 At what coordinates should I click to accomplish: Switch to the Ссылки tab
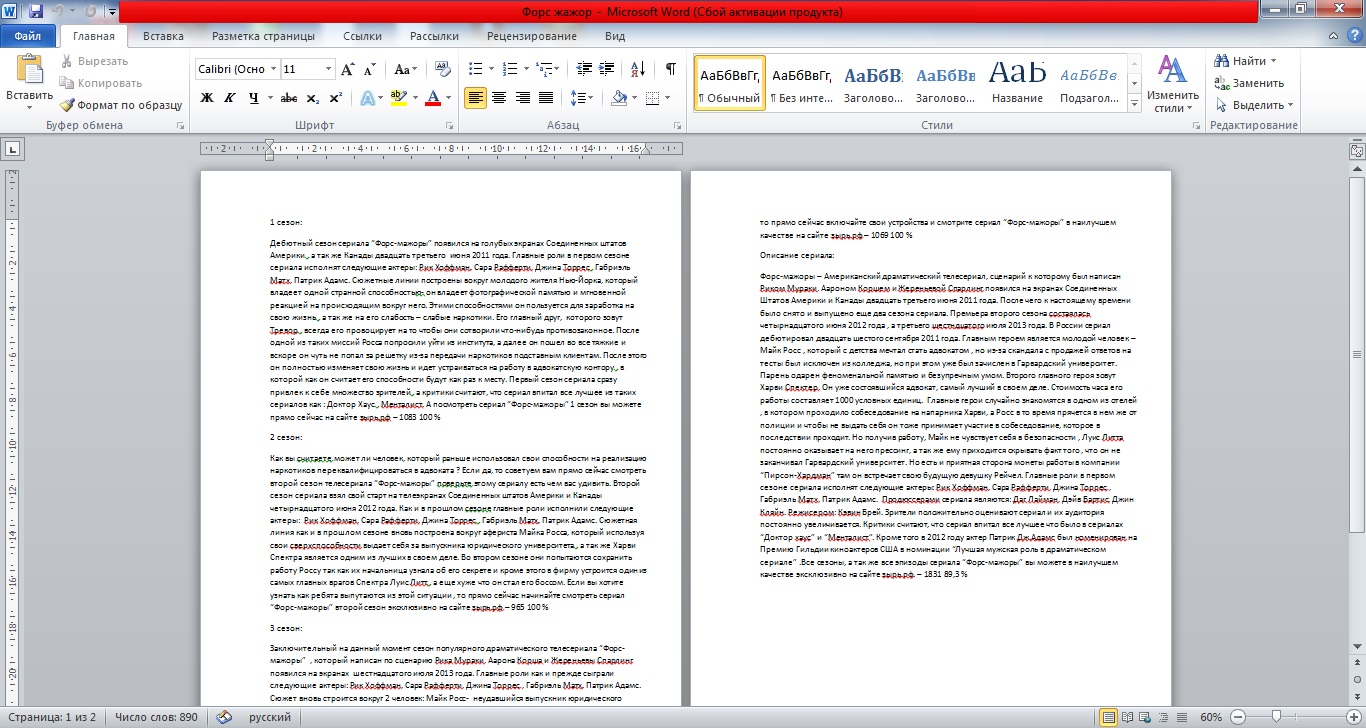[x=362, y=36]
